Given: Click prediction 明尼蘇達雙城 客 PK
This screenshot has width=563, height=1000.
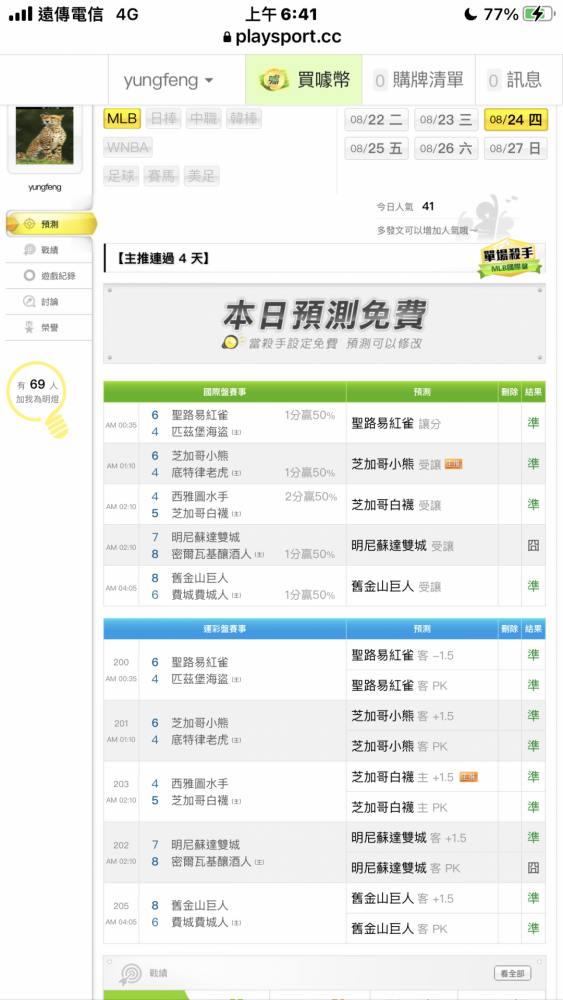Looking at the screenshot, I should (406, 868).
